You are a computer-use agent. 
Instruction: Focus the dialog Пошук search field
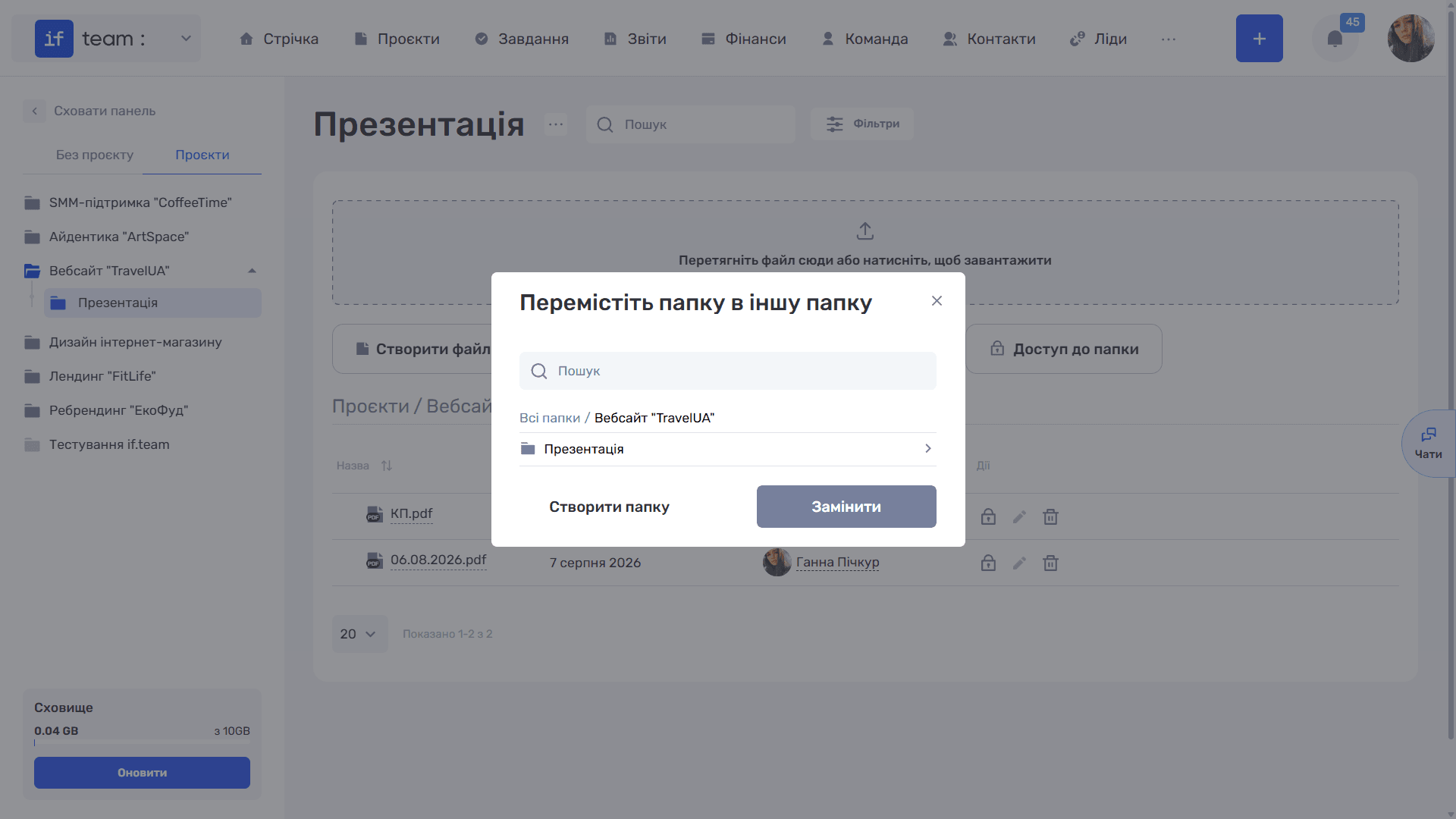coord(728,371)
